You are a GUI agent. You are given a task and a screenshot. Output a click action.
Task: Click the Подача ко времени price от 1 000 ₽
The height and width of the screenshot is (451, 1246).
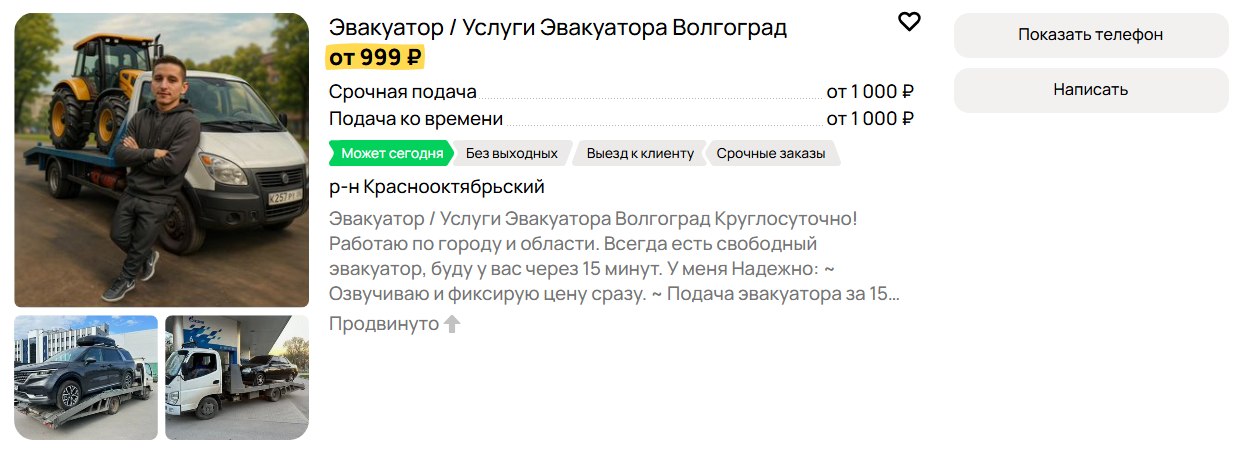pyautogui.click(x=870, y=119)
